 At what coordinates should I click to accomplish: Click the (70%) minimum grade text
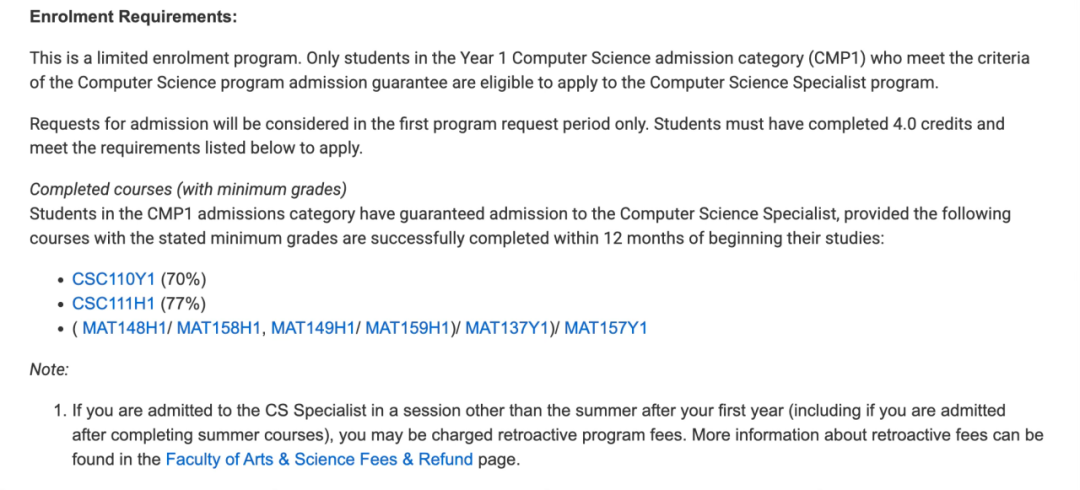pyautogui.click(x=183, y=280)
